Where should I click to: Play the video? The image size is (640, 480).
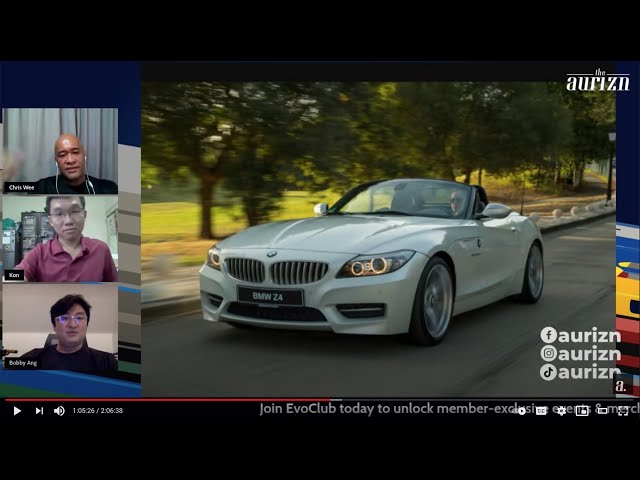(x=17, y=411)
